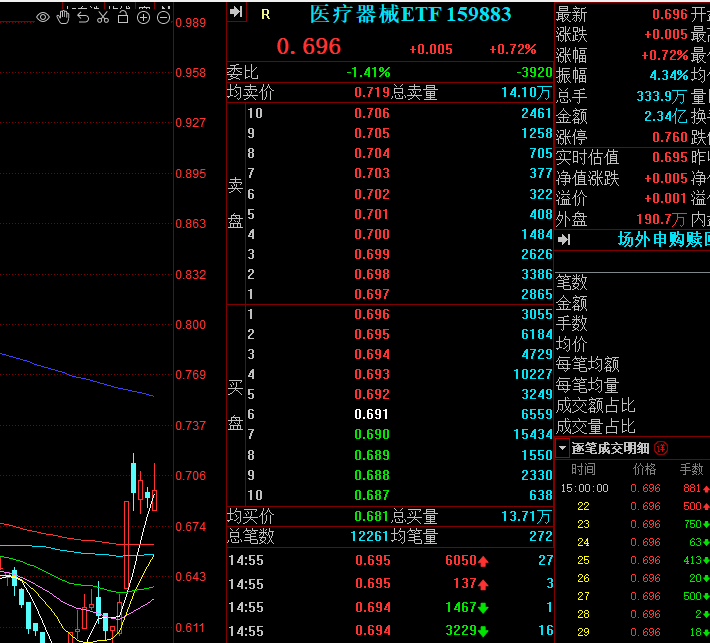The image size is (710, 643).
Task: Collapse the 逐笔成交明细 dropdown triangle
Action: pos(562,448)
